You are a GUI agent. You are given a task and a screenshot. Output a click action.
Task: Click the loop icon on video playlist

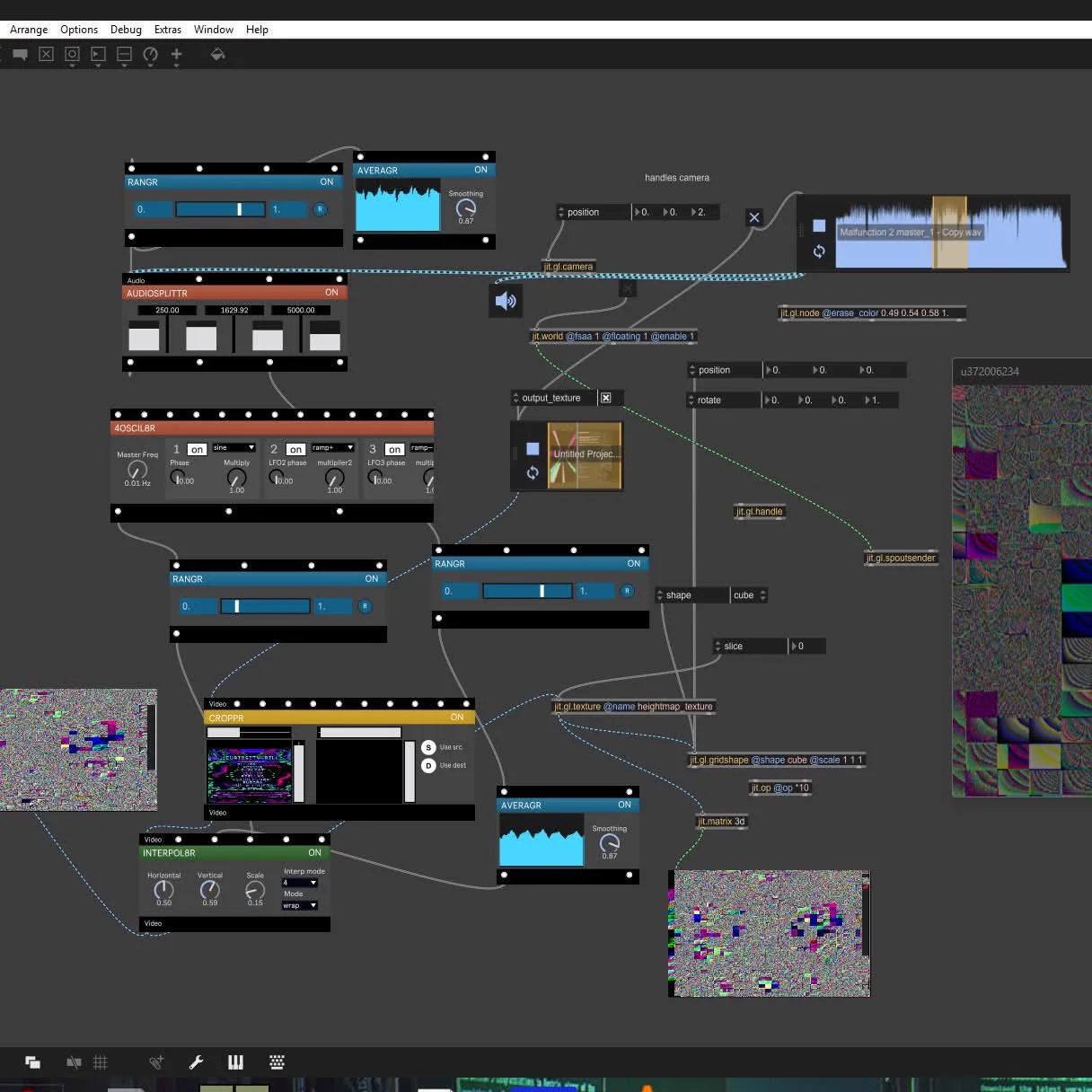533,472
